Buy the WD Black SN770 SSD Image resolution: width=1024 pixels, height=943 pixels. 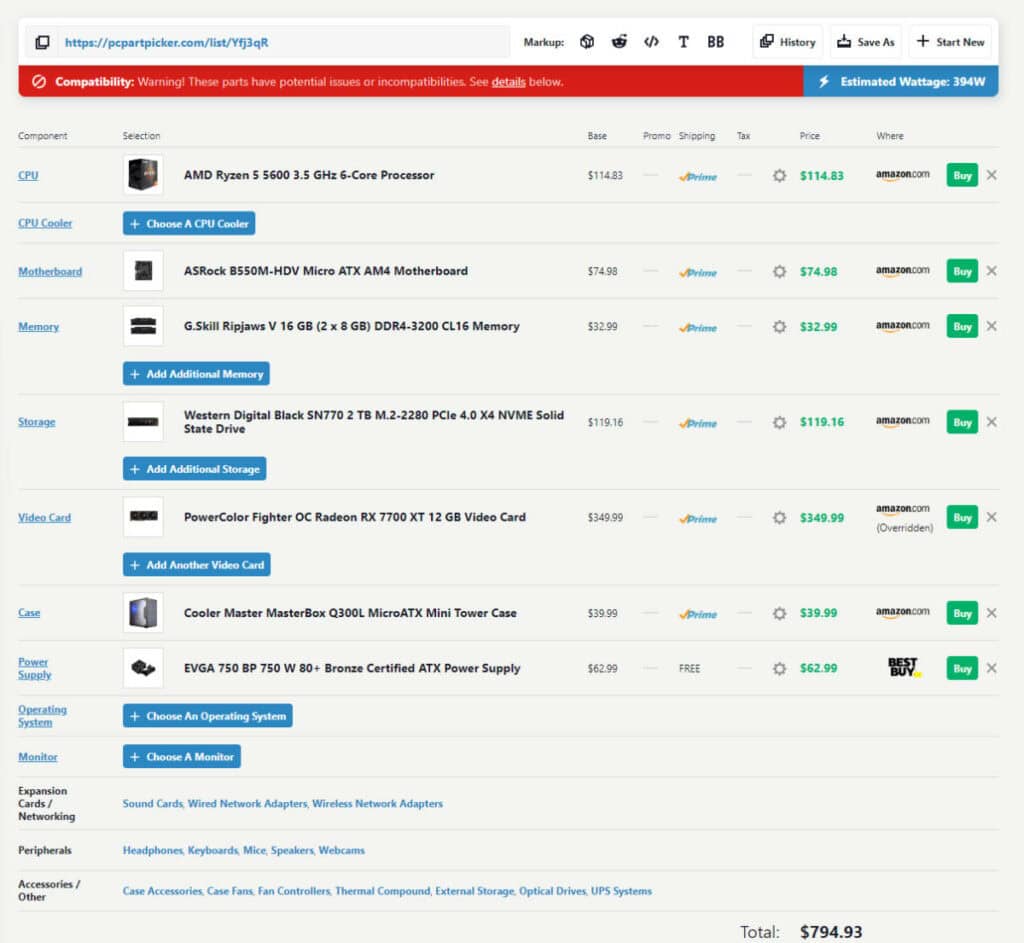coord(962,422)
